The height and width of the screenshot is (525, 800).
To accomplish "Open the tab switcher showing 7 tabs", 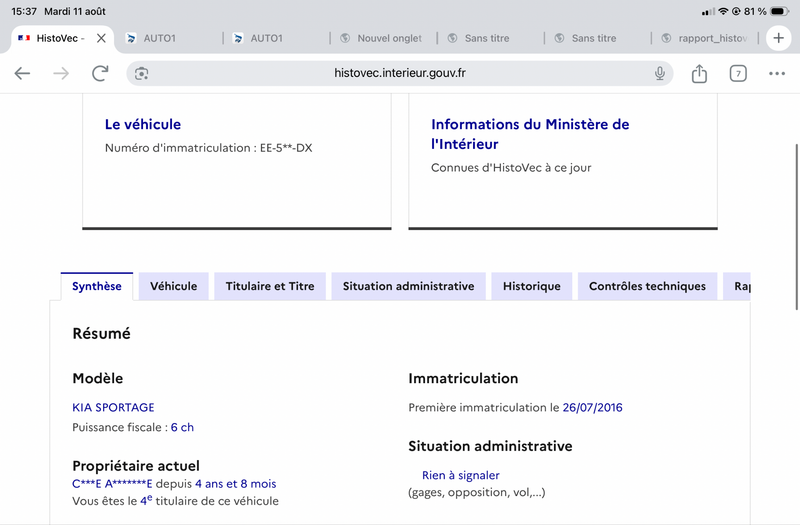I will click(738, 73).
